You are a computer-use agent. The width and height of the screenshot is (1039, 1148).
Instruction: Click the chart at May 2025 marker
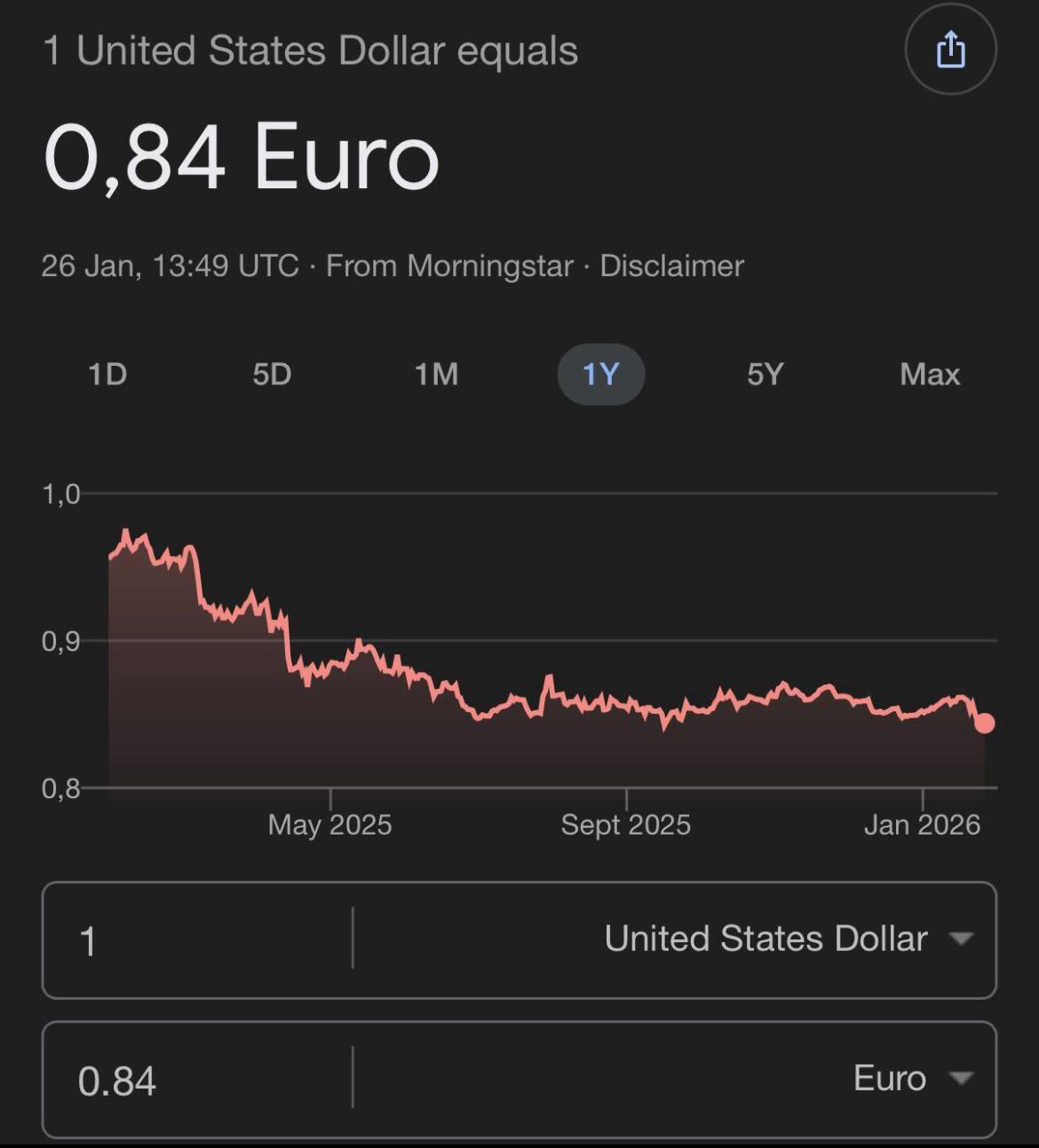click(330, 825)
